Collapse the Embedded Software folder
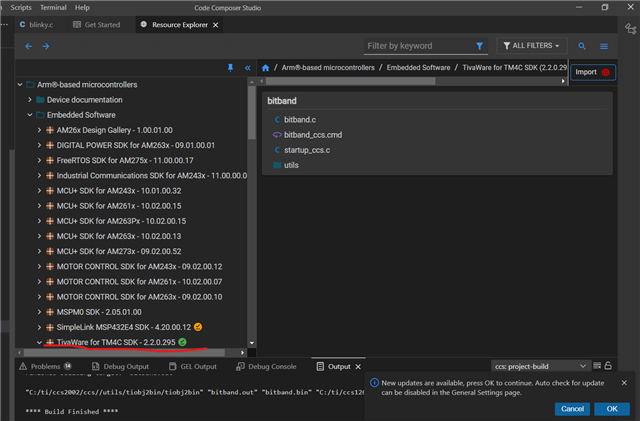Image resolution: width=640 pixels, height=421 pixels. click(x=29, y=115)
